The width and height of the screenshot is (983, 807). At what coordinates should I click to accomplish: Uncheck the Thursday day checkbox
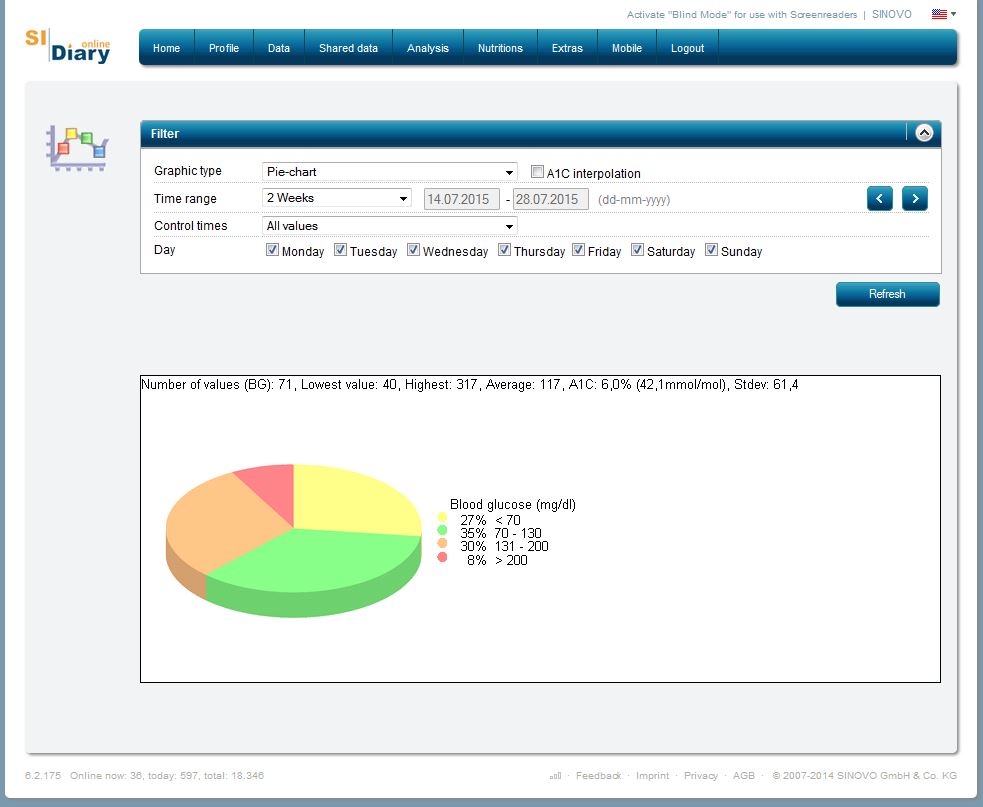coord(505,250)
